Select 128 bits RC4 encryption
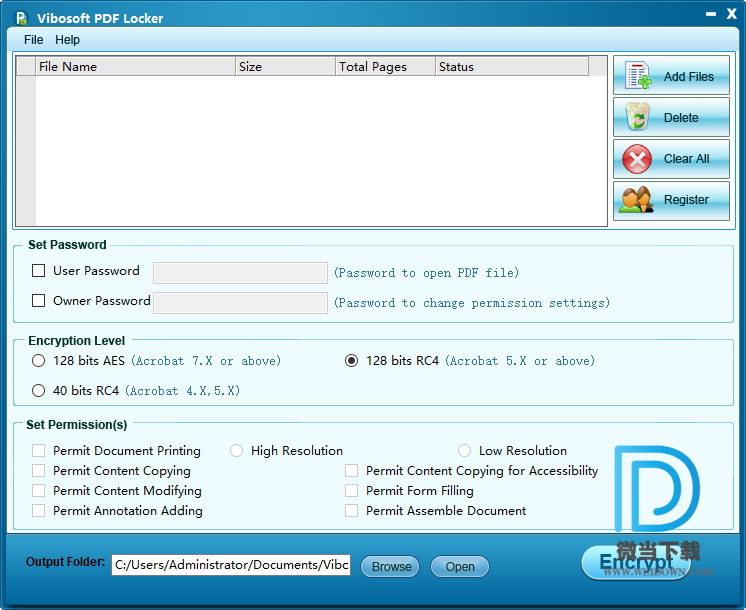 point(352,361)
